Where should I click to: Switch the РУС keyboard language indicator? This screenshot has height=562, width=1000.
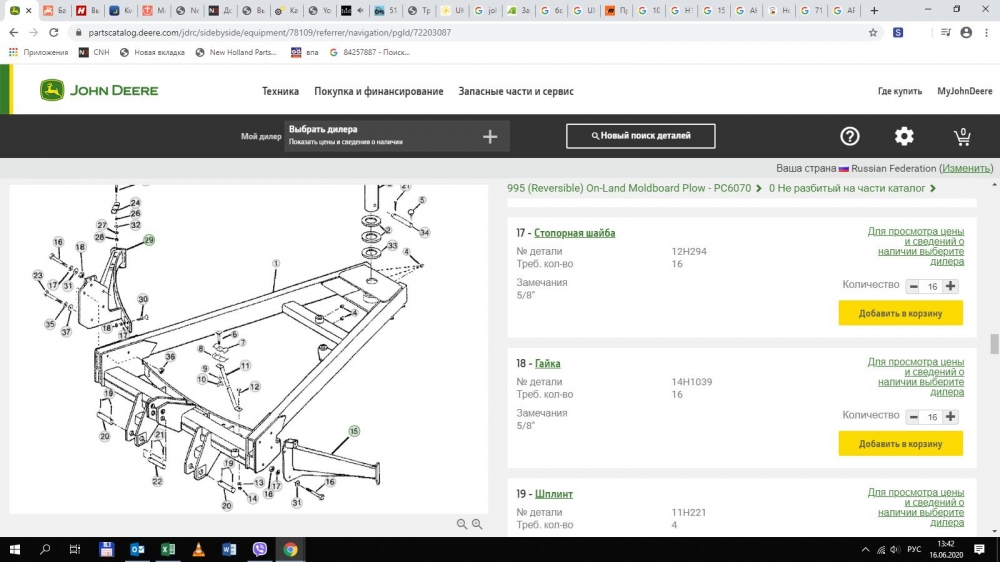click(914, 549)
